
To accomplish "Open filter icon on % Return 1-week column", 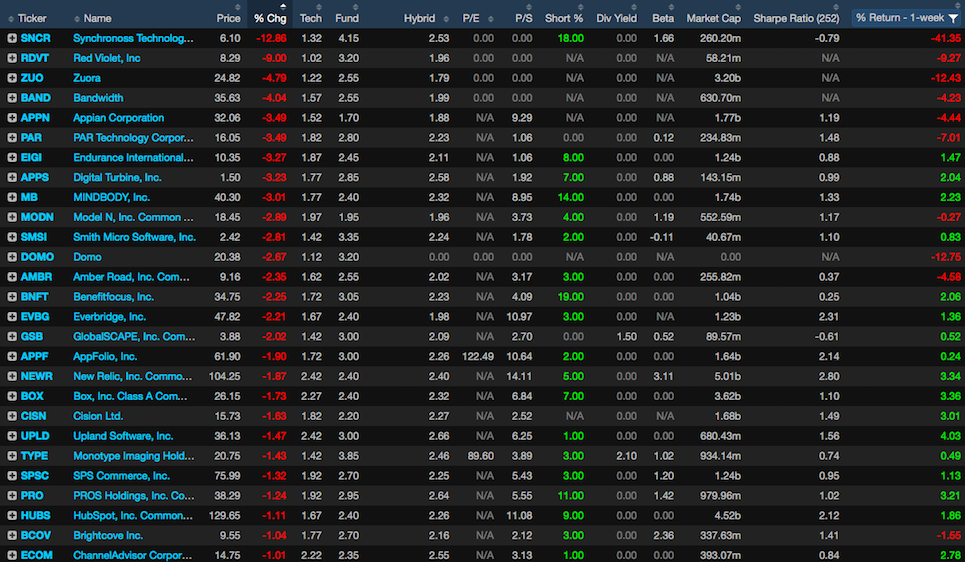I will [953, 18].
